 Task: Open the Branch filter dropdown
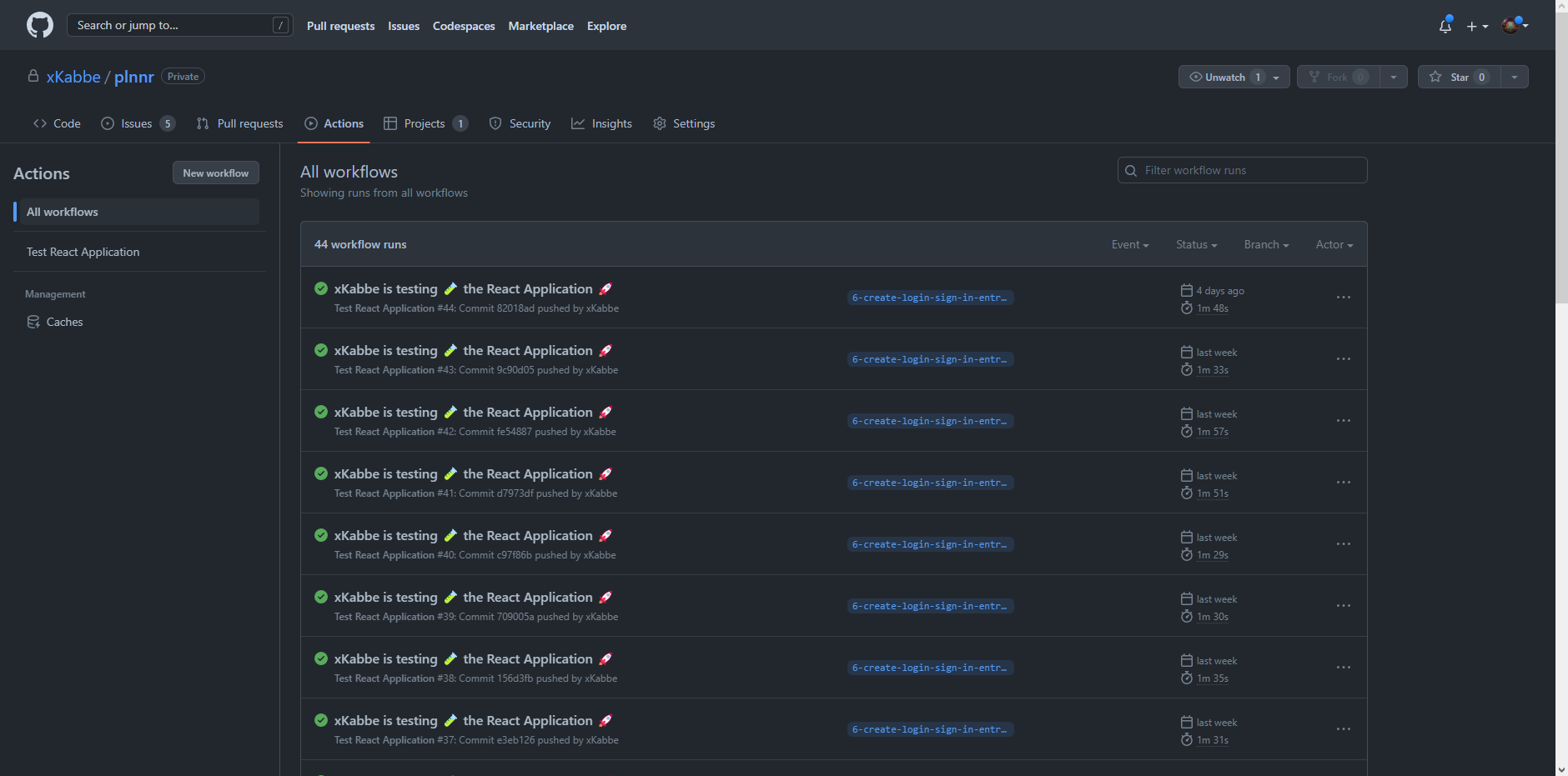pyautogui.click(x=1266, y=244)
